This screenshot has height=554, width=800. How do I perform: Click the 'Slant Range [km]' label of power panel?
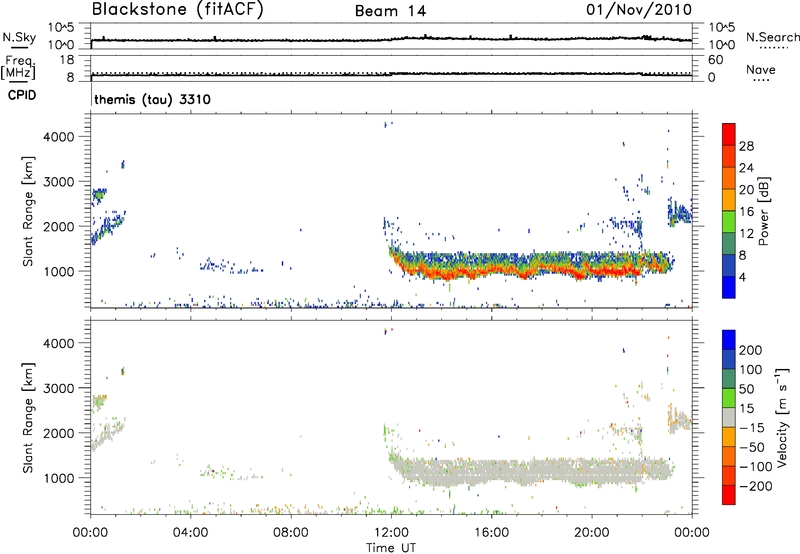28,211
